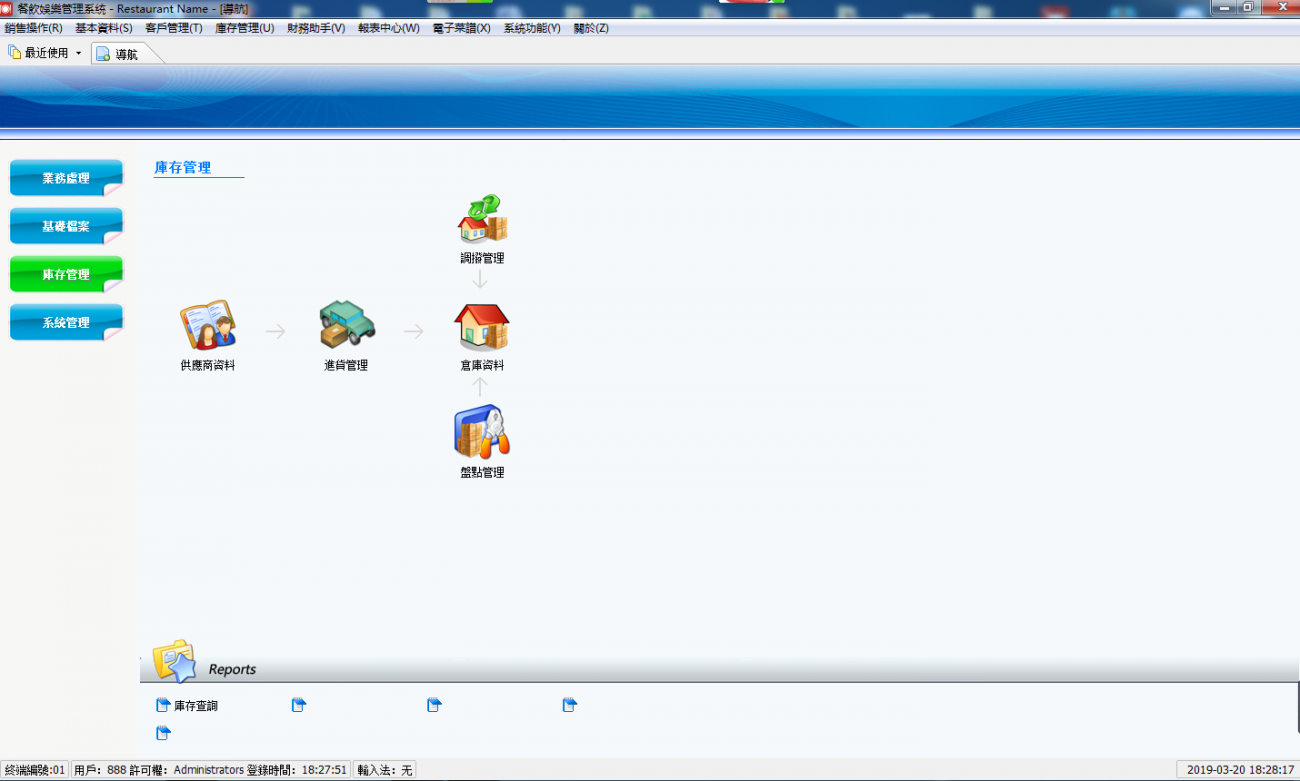1300x781 pixels.
Task: Open the 調撥管理 transfer icon
Action: (482, 219)
